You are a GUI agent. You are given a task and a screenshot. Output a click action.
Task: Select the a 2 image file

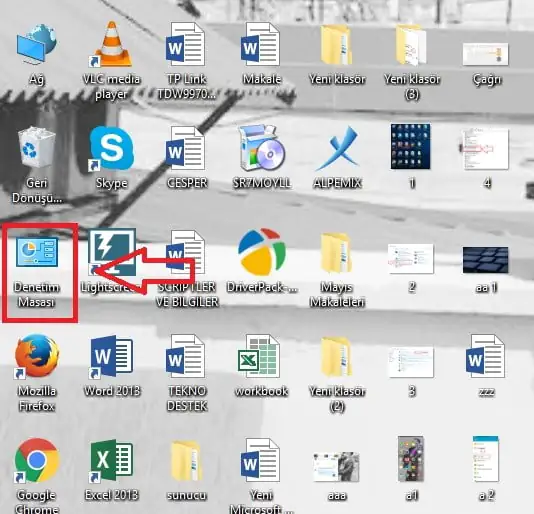[486, 459]
